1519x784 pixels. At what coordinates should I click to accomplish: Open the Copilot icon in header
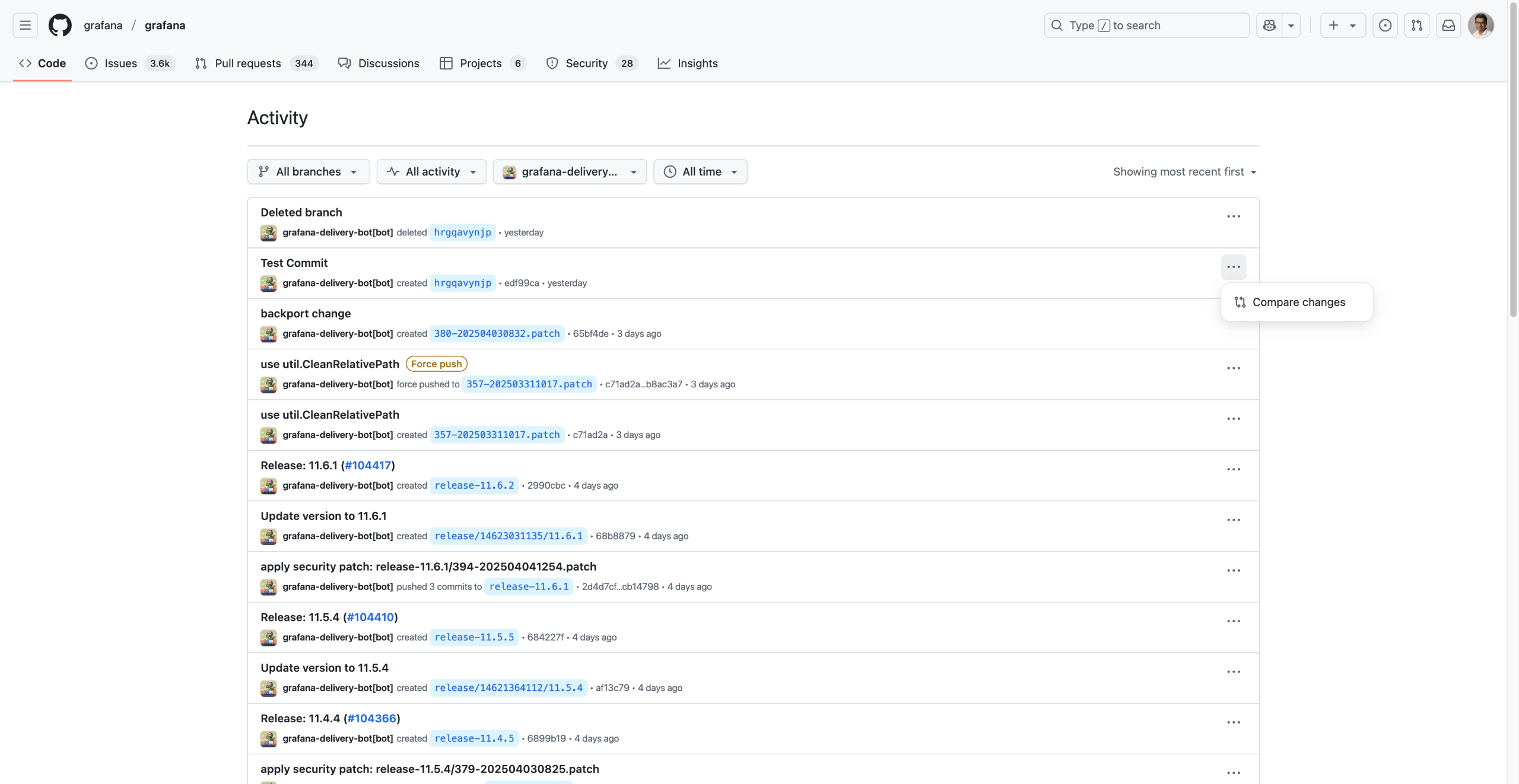[1269, 26]
